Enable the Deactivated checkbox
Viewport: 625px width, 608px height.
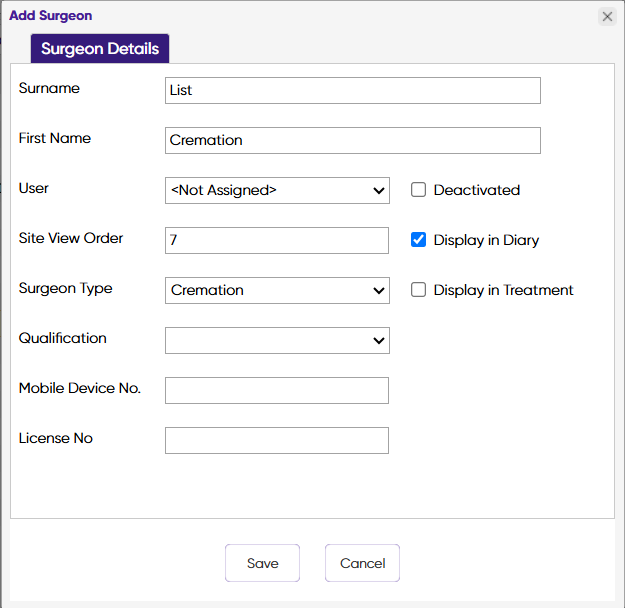419,190
